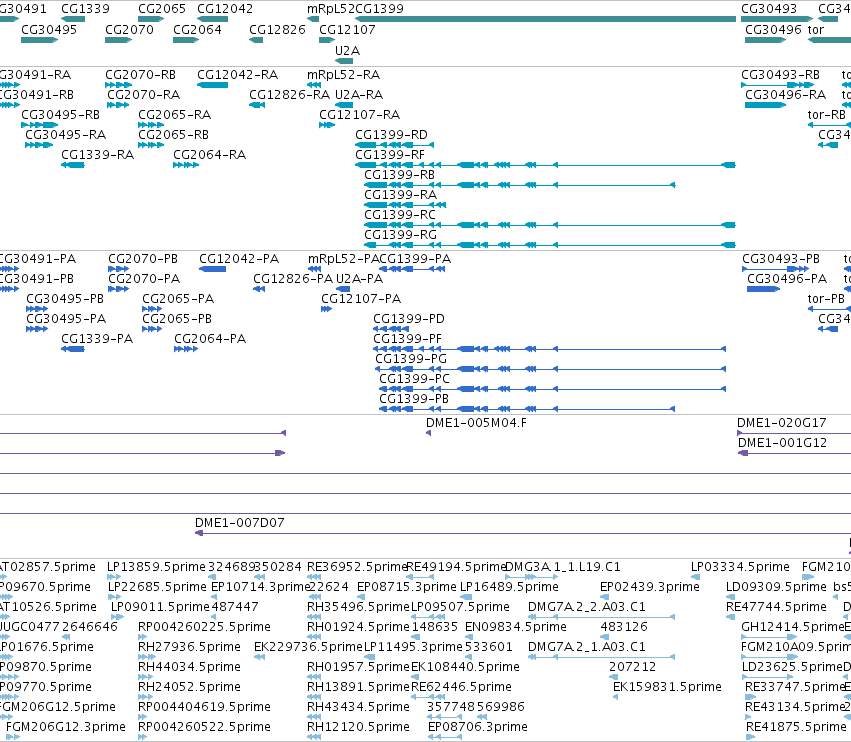
Task: Select the CG30496-PA protein label
Action: [x=787, y=279]
